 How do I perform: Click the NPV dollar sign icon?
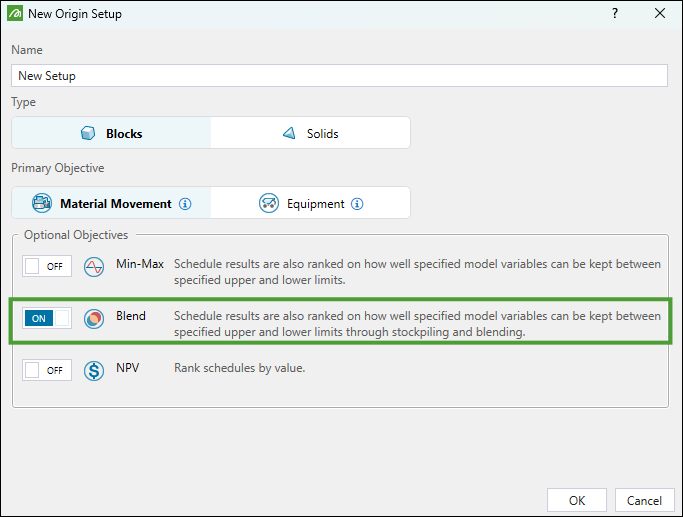tap(94, 370)
